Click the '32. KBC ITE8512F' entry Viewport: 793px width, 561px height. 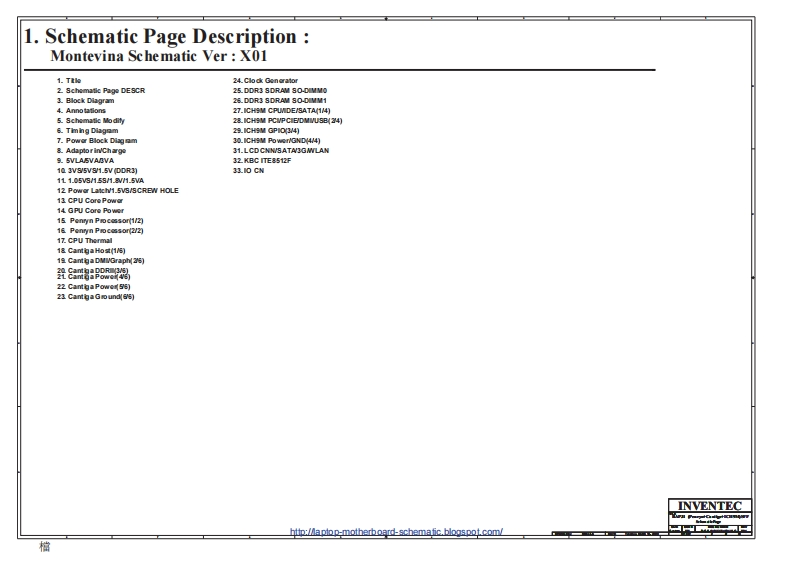point(262,161)
